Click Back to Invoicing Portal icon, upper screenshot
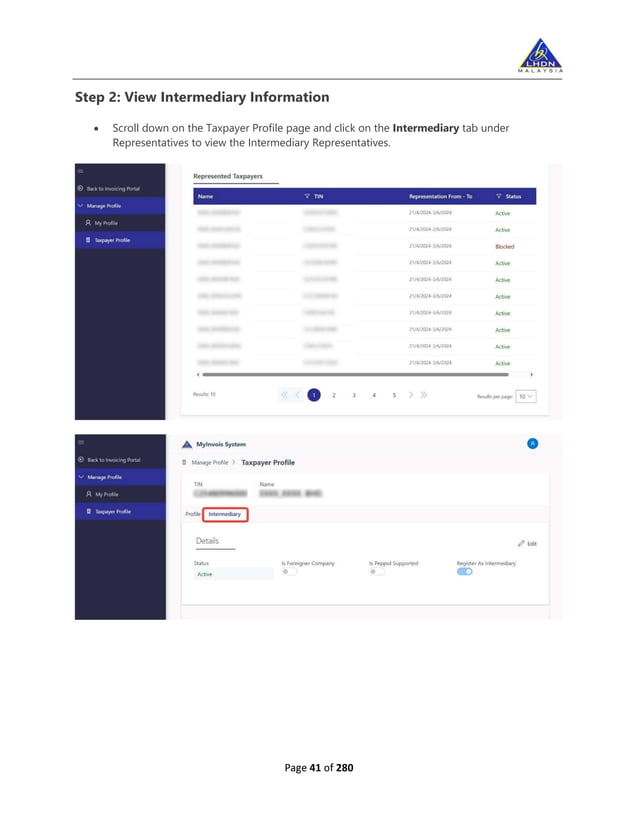 pos(80,188)
